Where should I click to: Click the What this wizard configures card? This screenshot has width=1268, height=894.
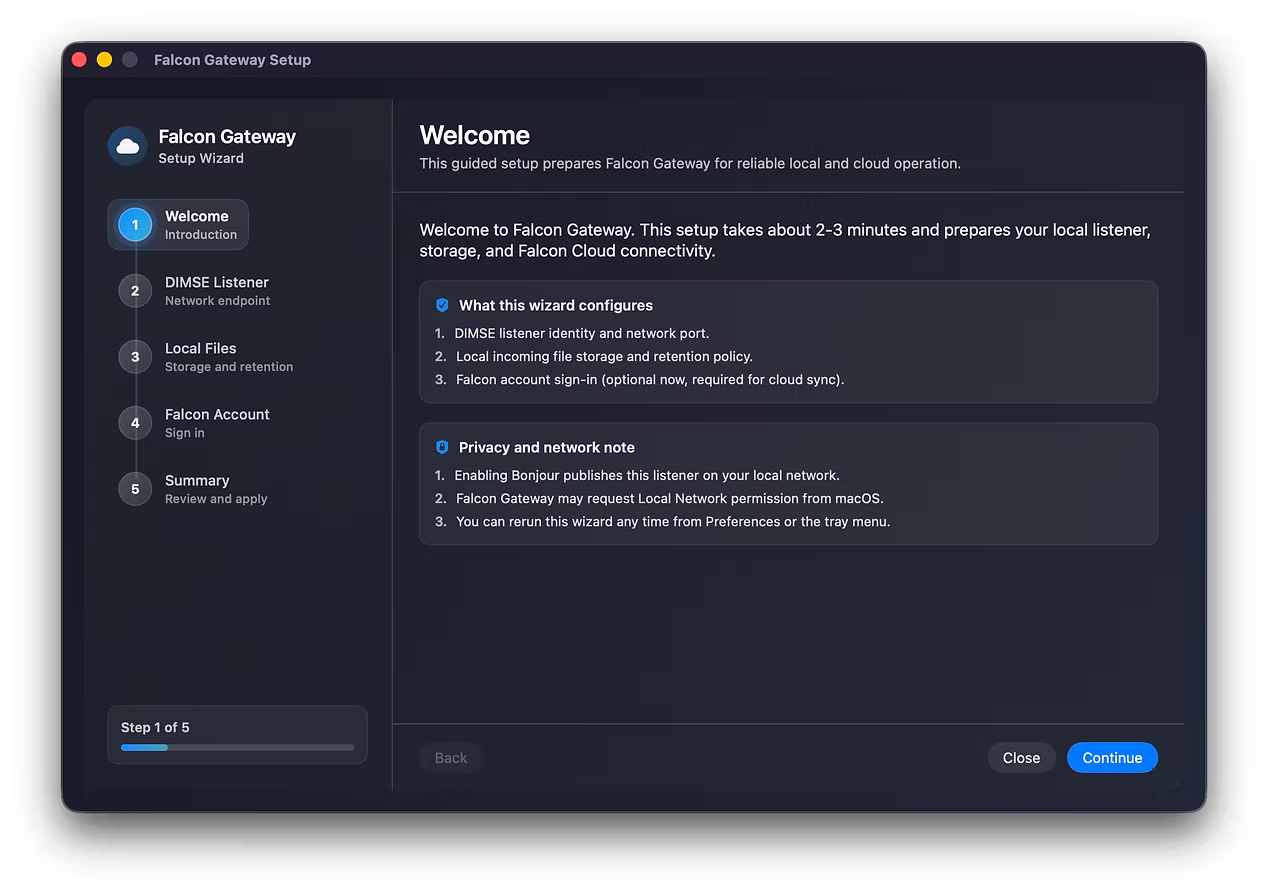click(x=789, y=340)
